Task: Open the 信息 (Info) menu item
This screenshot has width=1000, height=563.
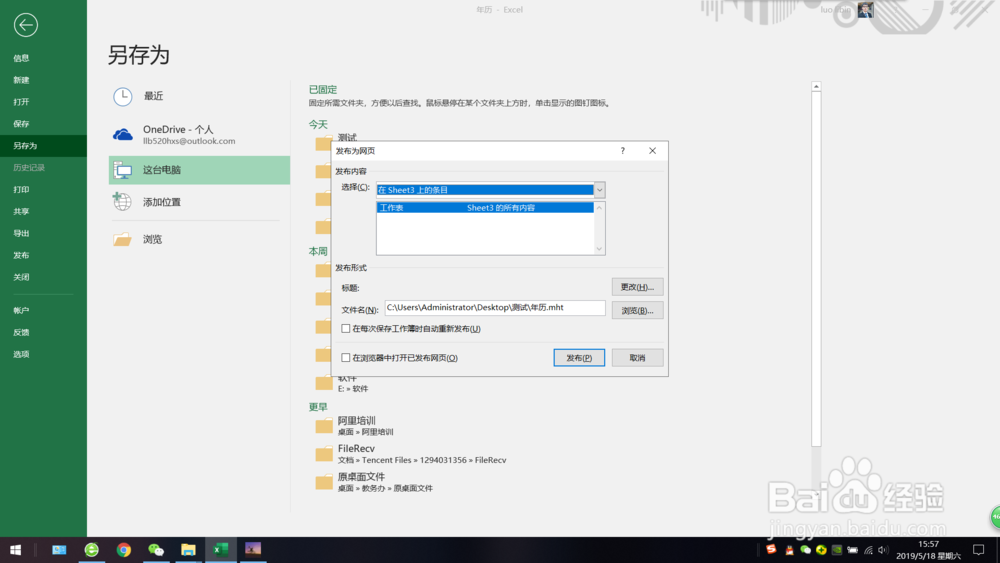Action: pos(22,58)
